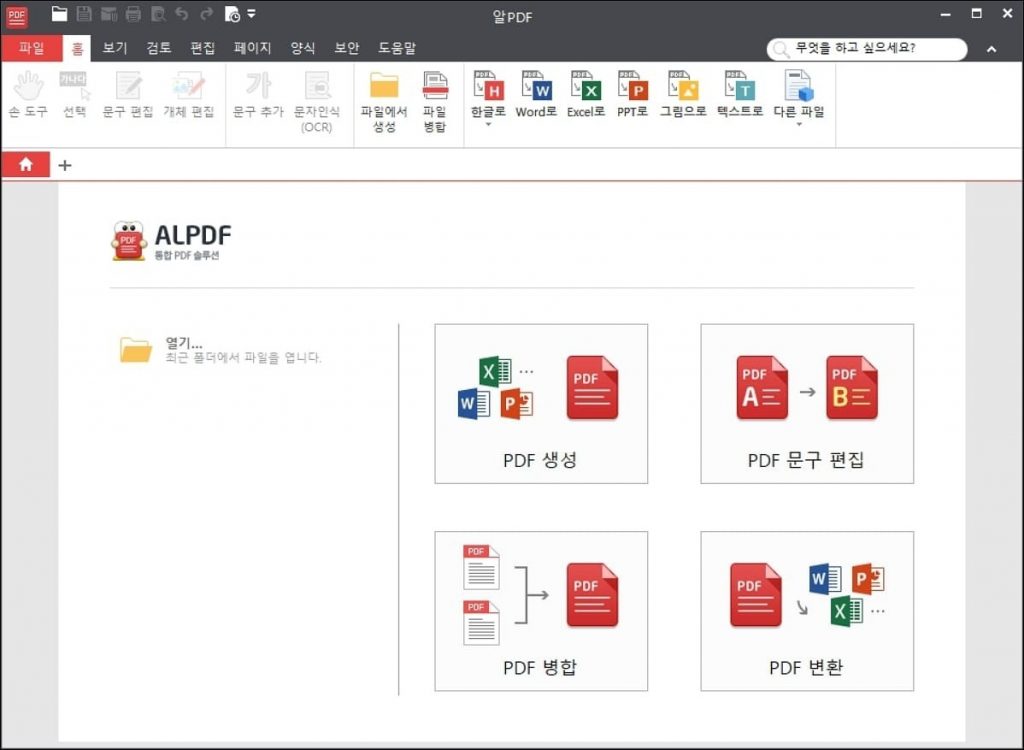The height and width of the screenshot is (750, 1024).
Task: Click the floppy disk save icon
Action: coord(84,14)
